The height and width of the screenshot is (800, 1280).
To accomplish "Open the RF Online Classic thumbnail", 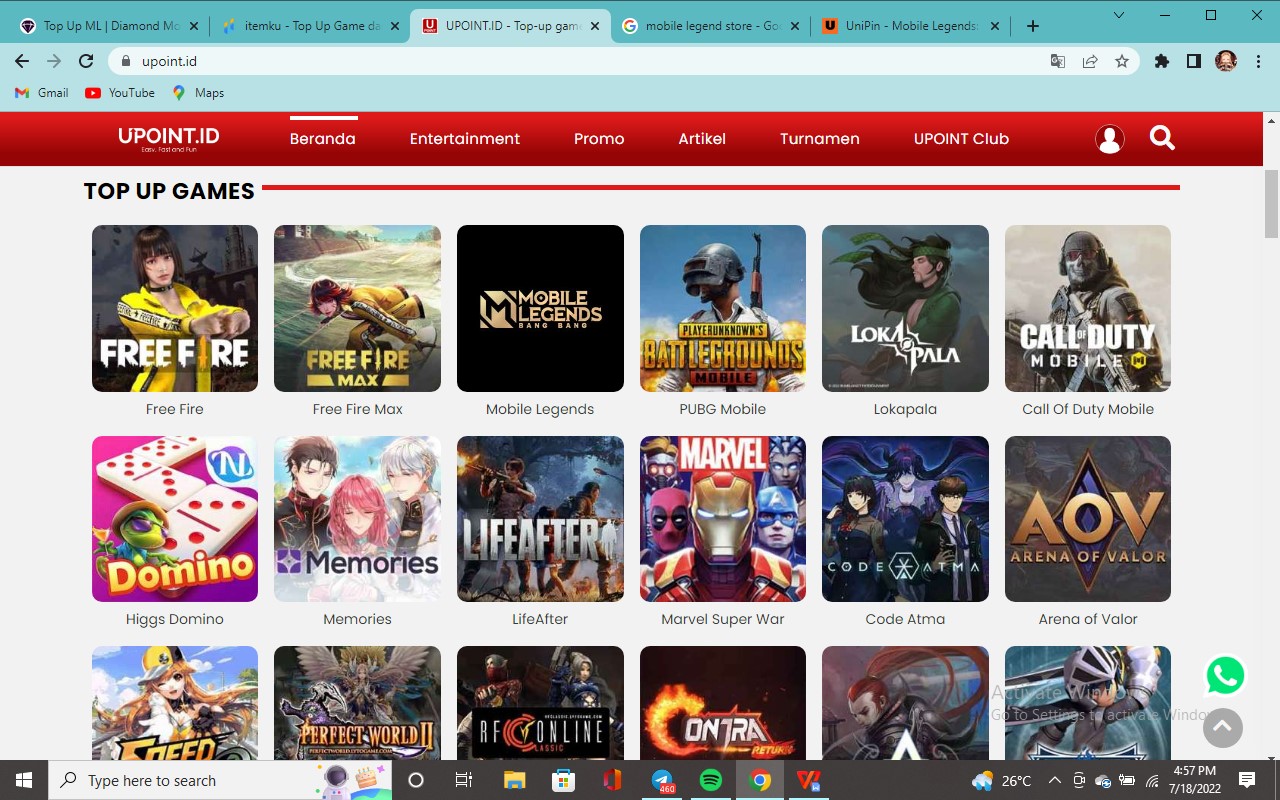I will click(x=540, y=703).
